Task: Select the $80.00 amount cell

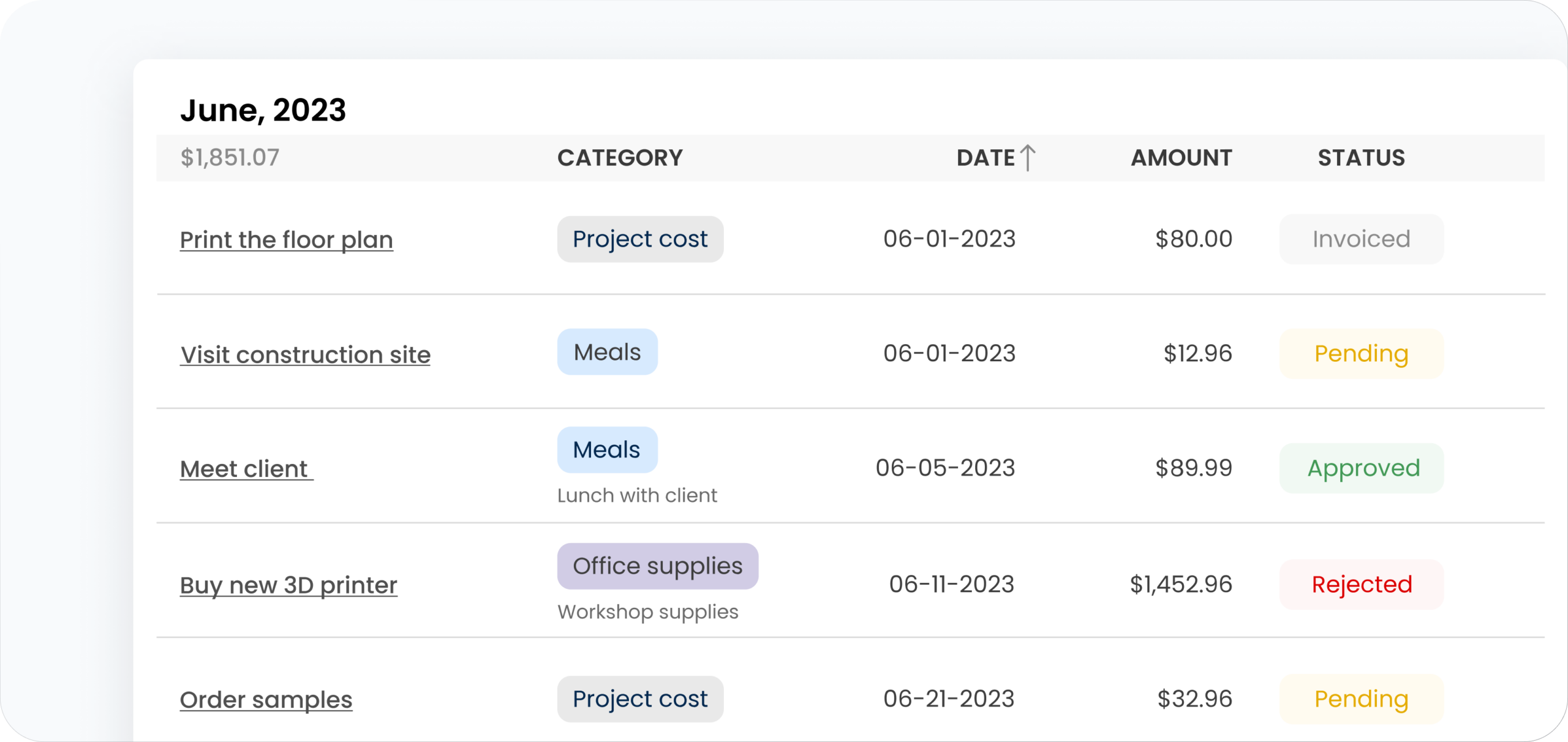Action: tap(1194, 239)
